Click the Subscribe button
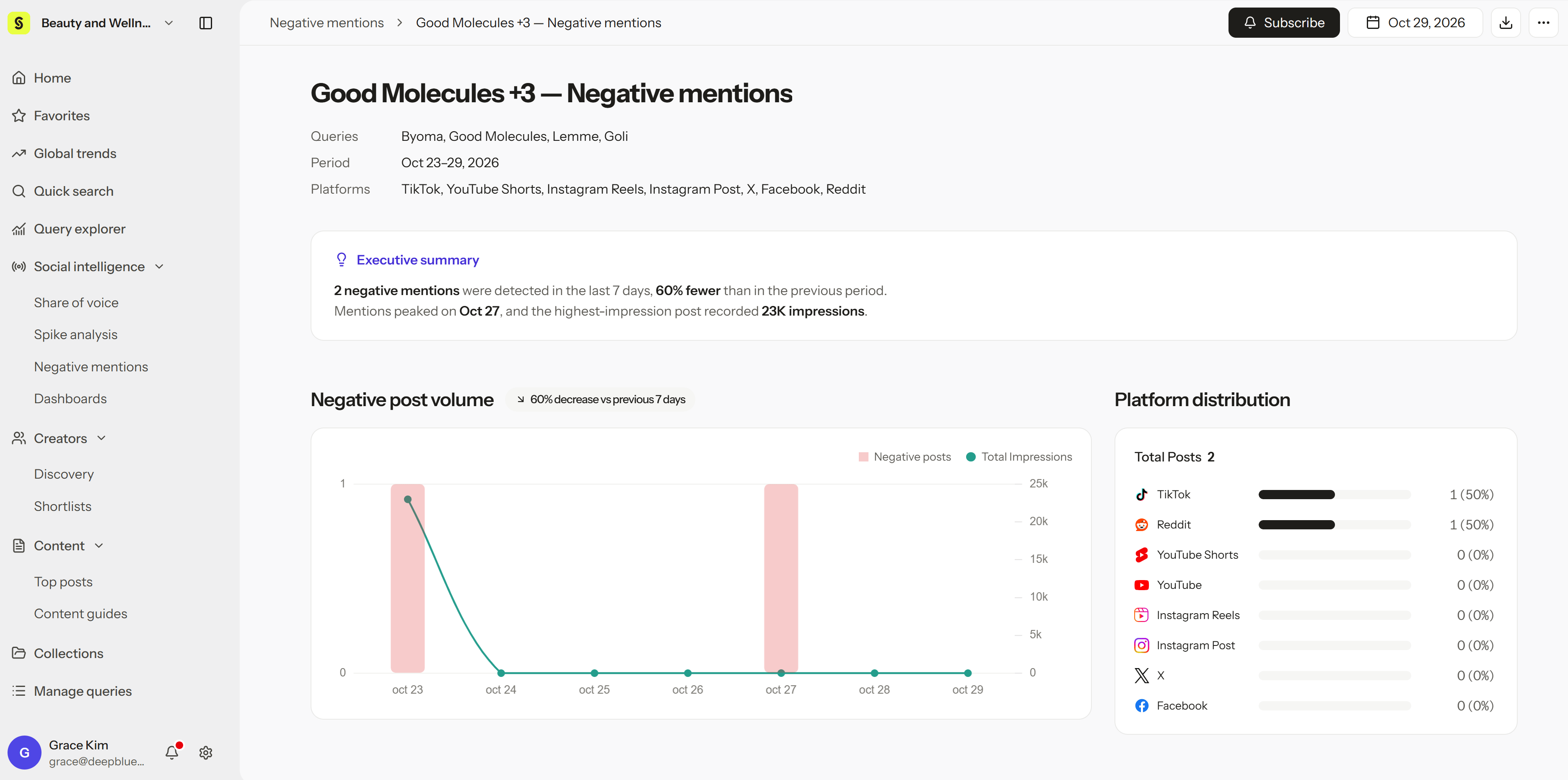 (x=1284, y=23)
